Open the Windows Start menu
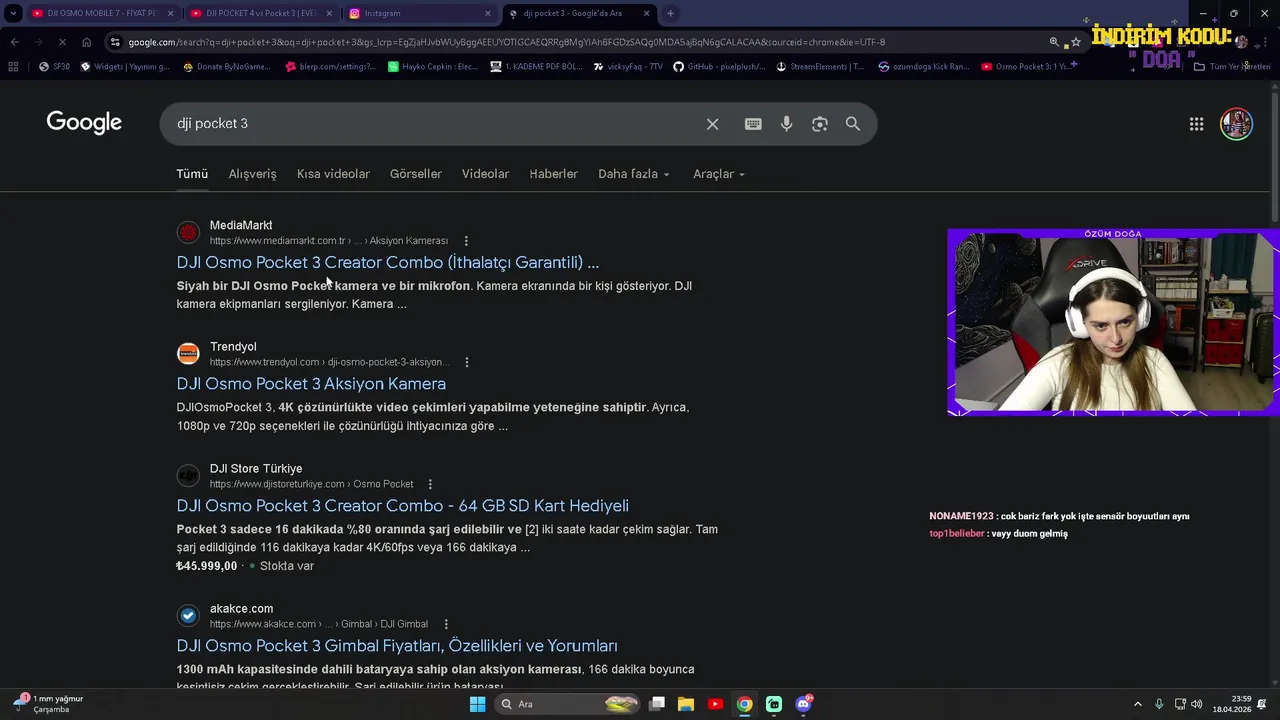1280x720 pixels. pos(477,704)
